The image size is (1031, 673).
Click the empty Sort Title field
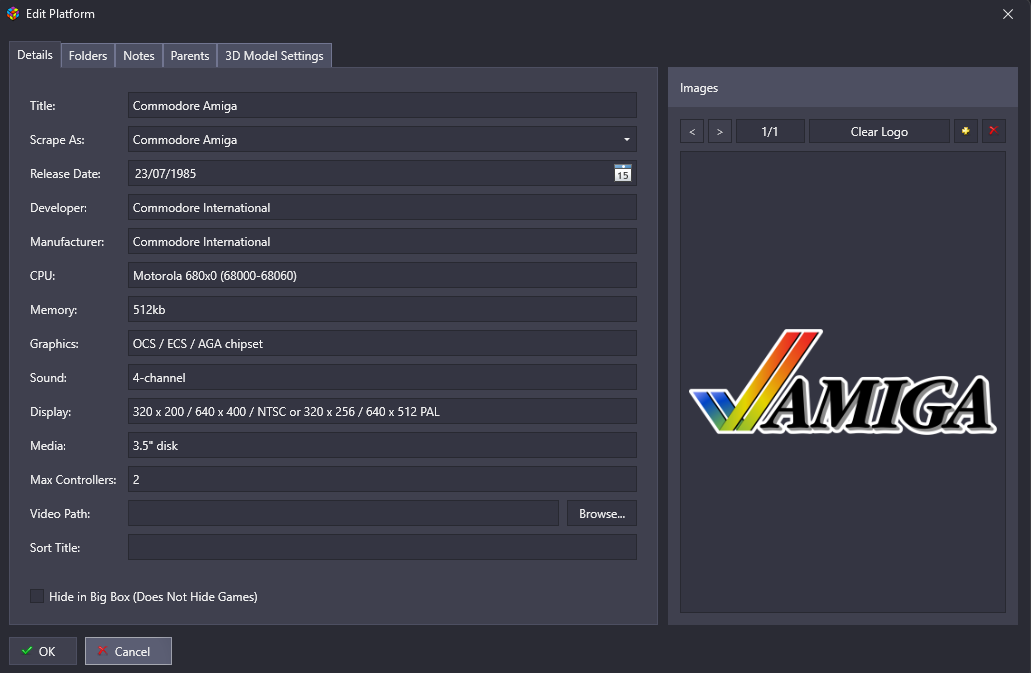coord(382,547)
